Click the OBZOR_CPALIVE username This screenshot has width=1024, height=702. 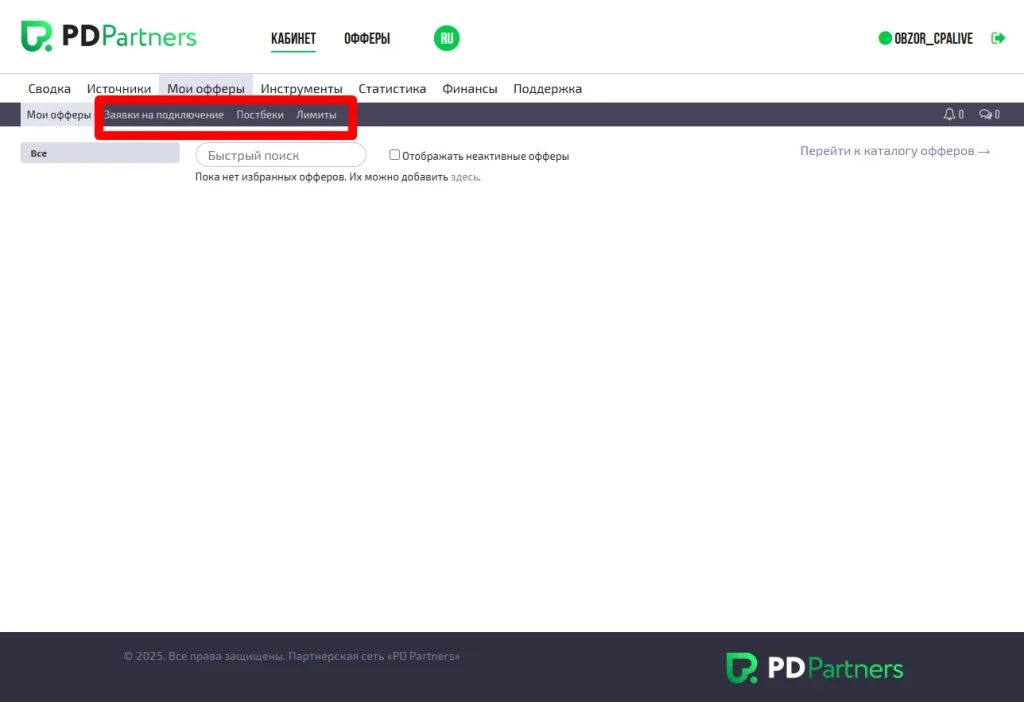(x=933, y=39)
